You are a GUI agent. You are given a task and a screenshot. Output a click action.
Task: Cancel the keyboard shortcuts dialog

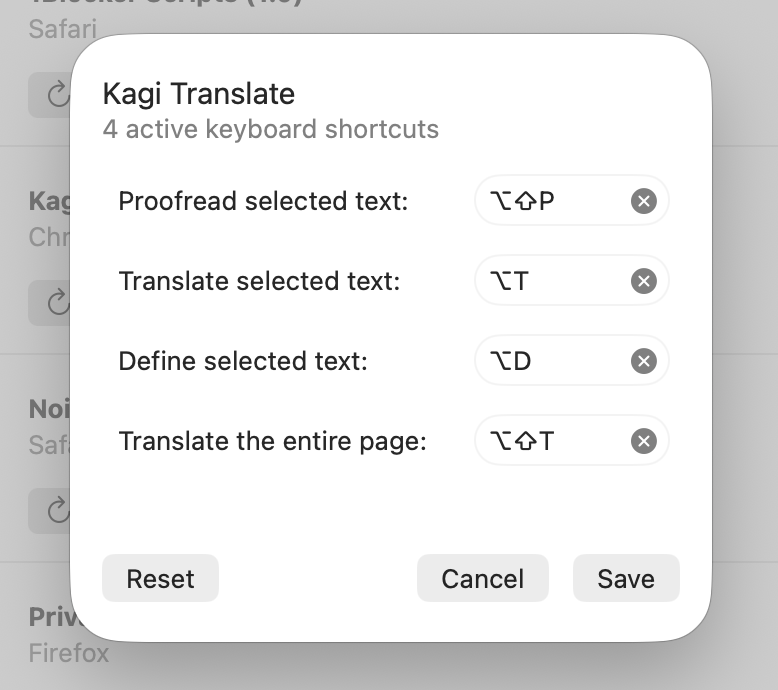(483, 579)
